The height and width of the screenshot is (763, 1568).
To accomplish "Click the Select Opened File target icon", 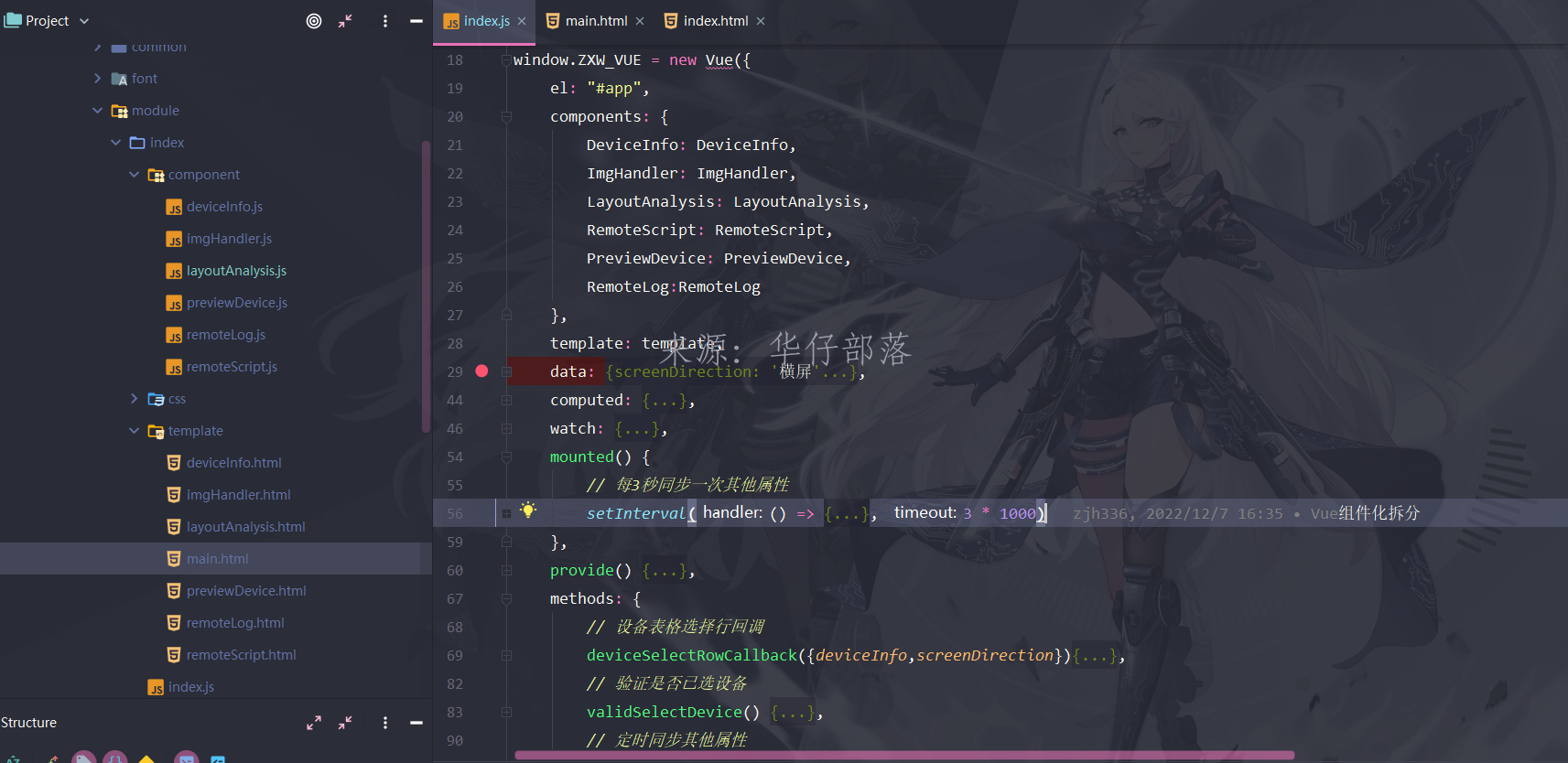I will (x=314, y=21).
